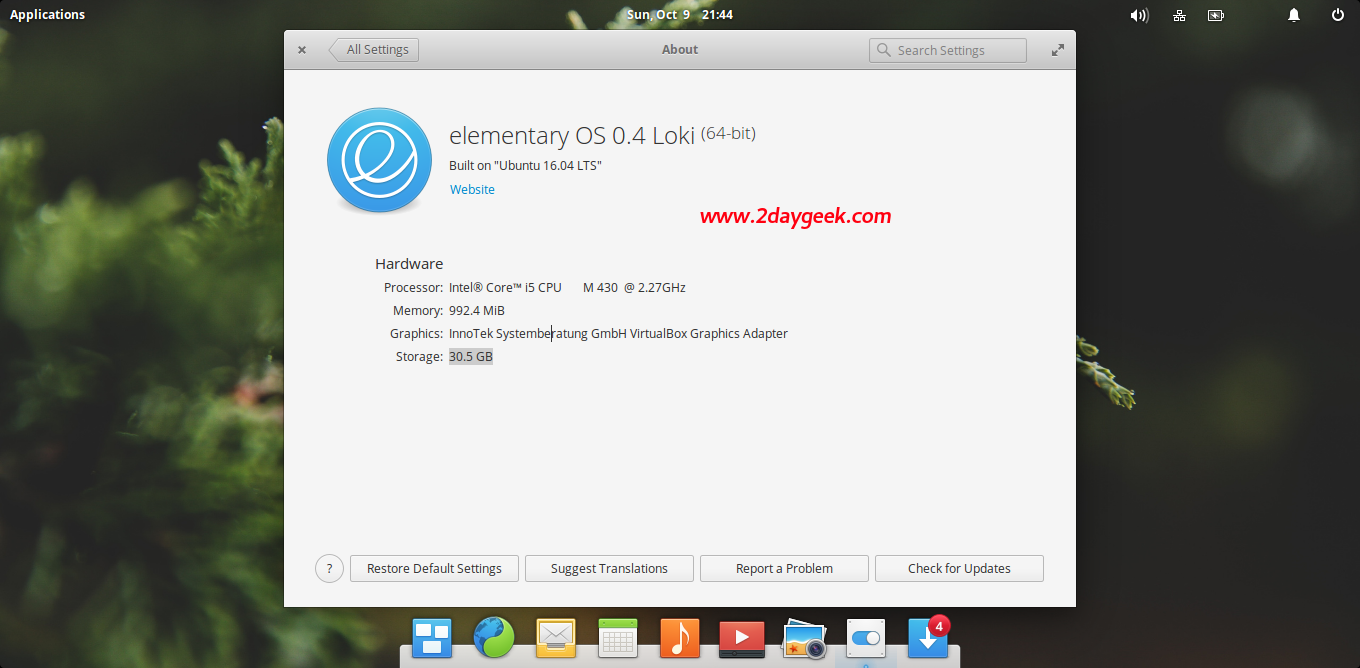Select the Intel Core i5 processor value
Viewport: 1360px width, 668px height.
click(x=567, y=287)
